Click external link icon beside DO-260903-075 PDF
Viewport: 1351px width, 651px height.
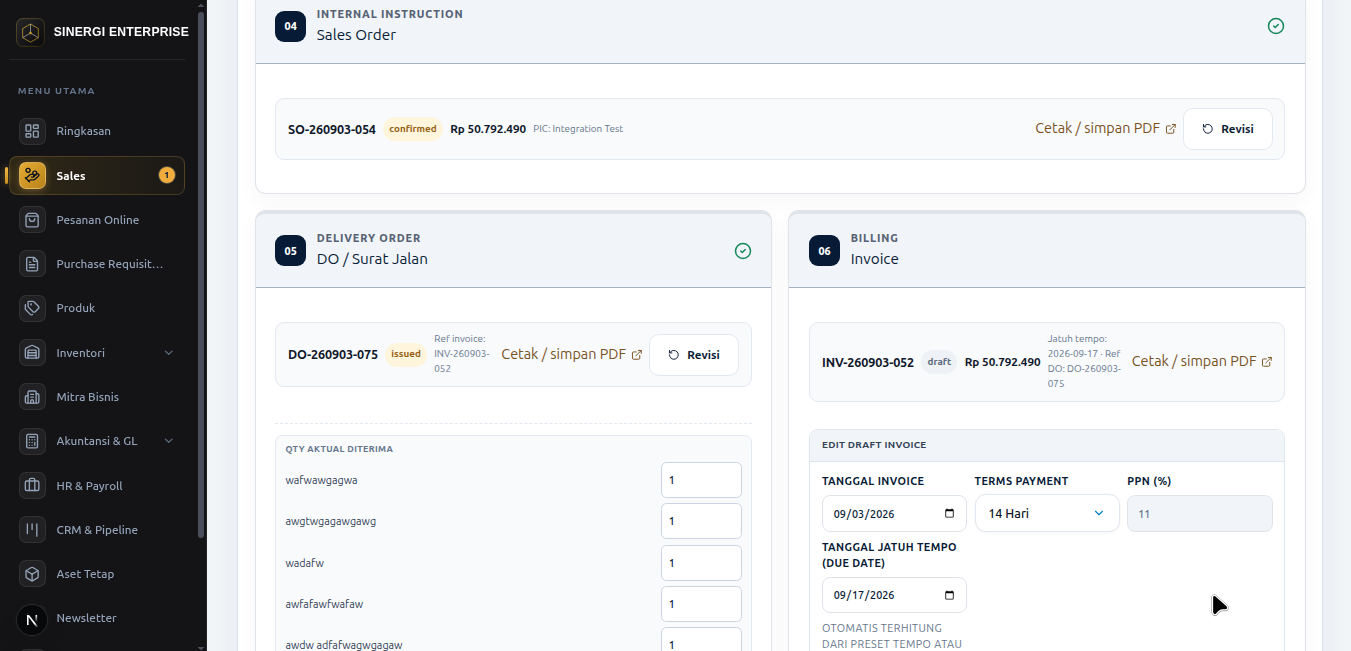point(637,355)
